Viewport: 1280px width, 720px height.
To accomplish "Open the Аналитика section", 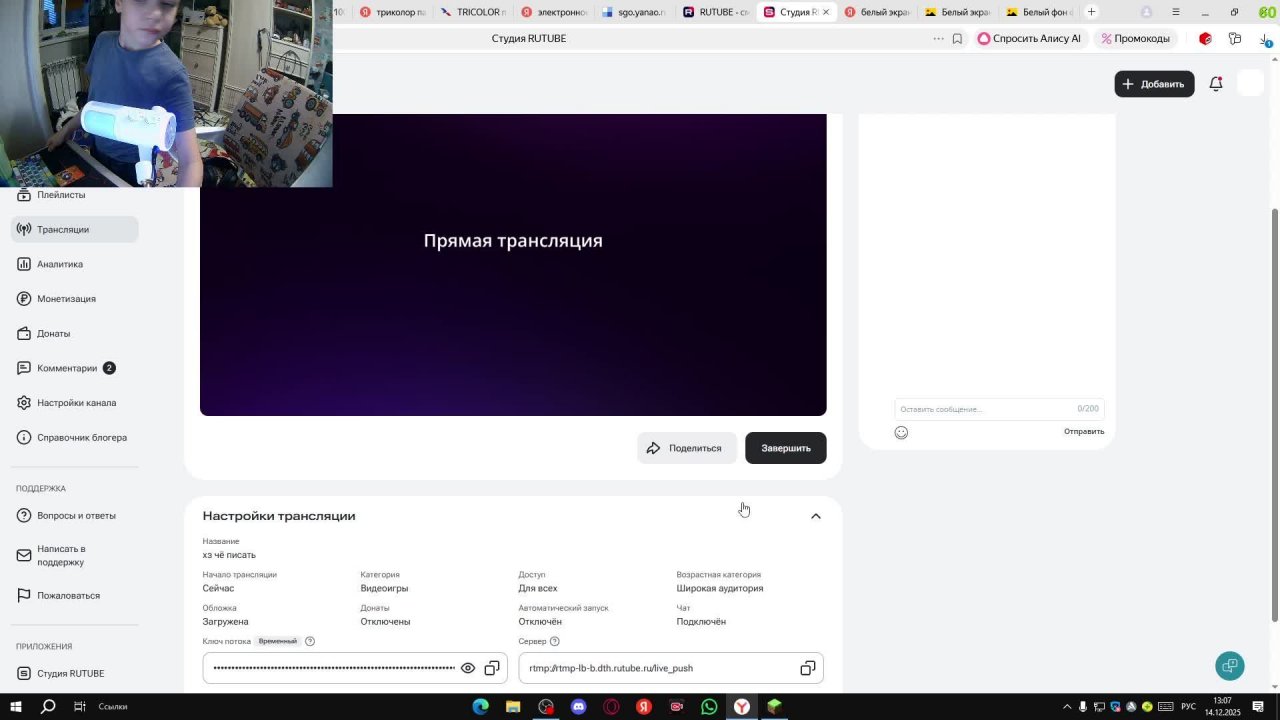I will tap(60, 264).
